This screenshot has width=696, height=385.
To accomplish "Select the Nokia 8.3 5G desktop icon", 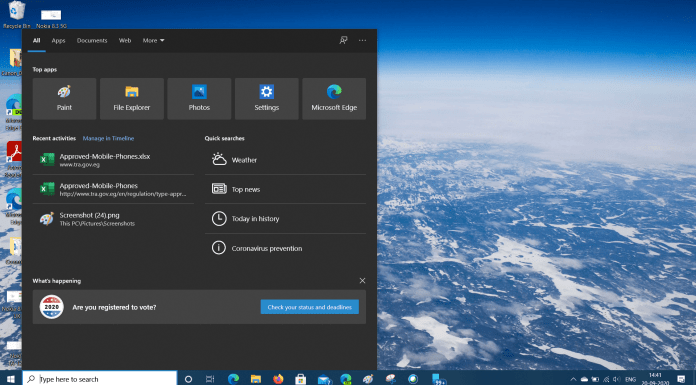I will (x=51, y=19).
